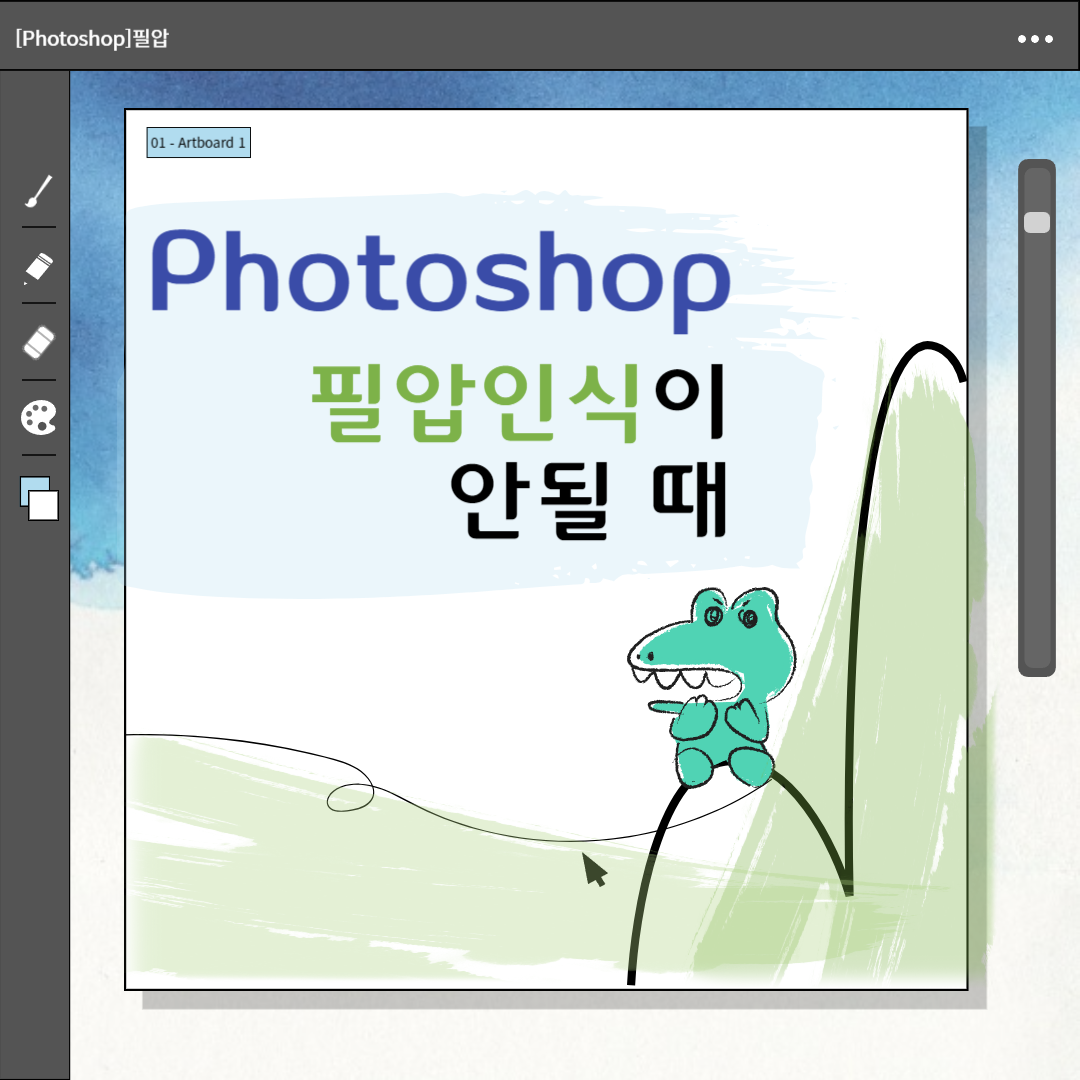Select the '01 - Artboard 1' label
This screenshot has width=1080, height=1080.
[198, 143]
